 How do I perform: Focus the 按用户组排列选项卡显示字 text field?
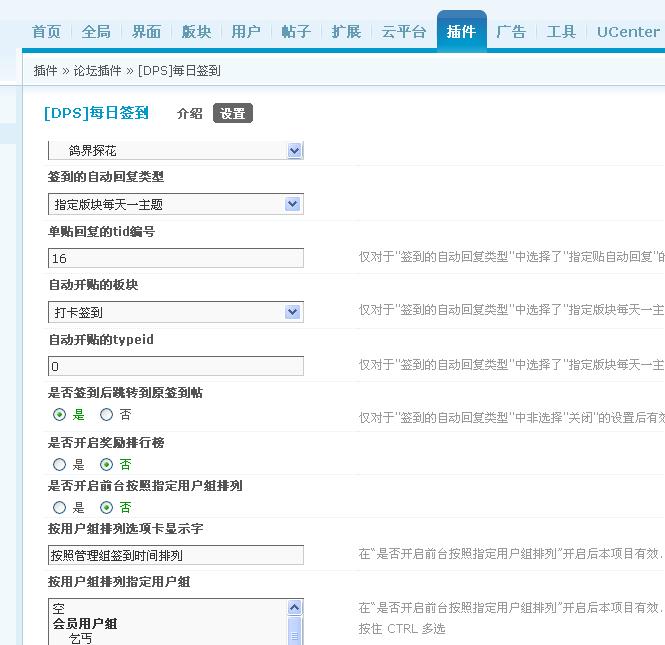[x=176, y=555]
